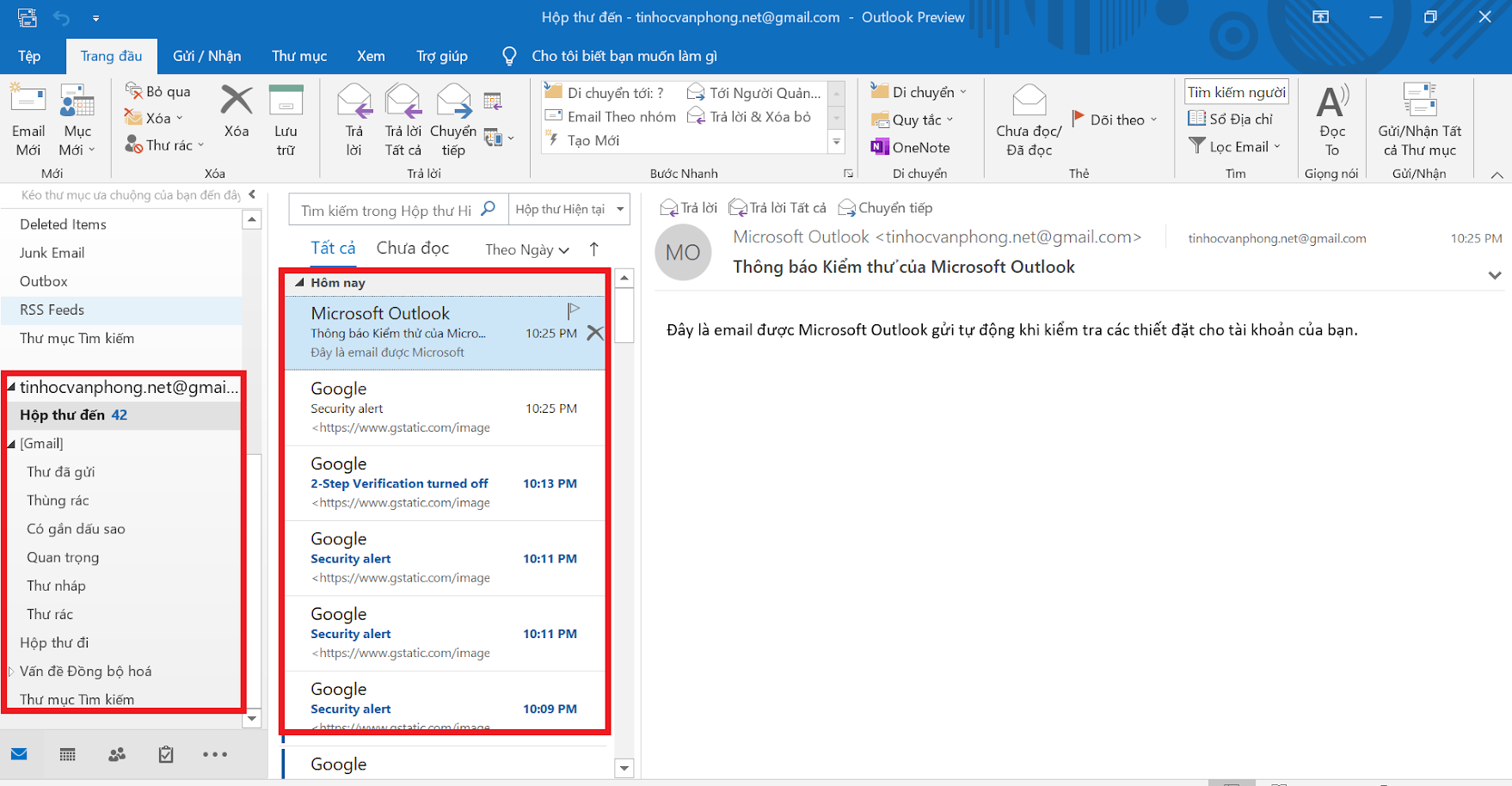This screenshot has width=1512, height=786.
Task: Open the Quy tắc rules dropdown
Action: (912, 120)
